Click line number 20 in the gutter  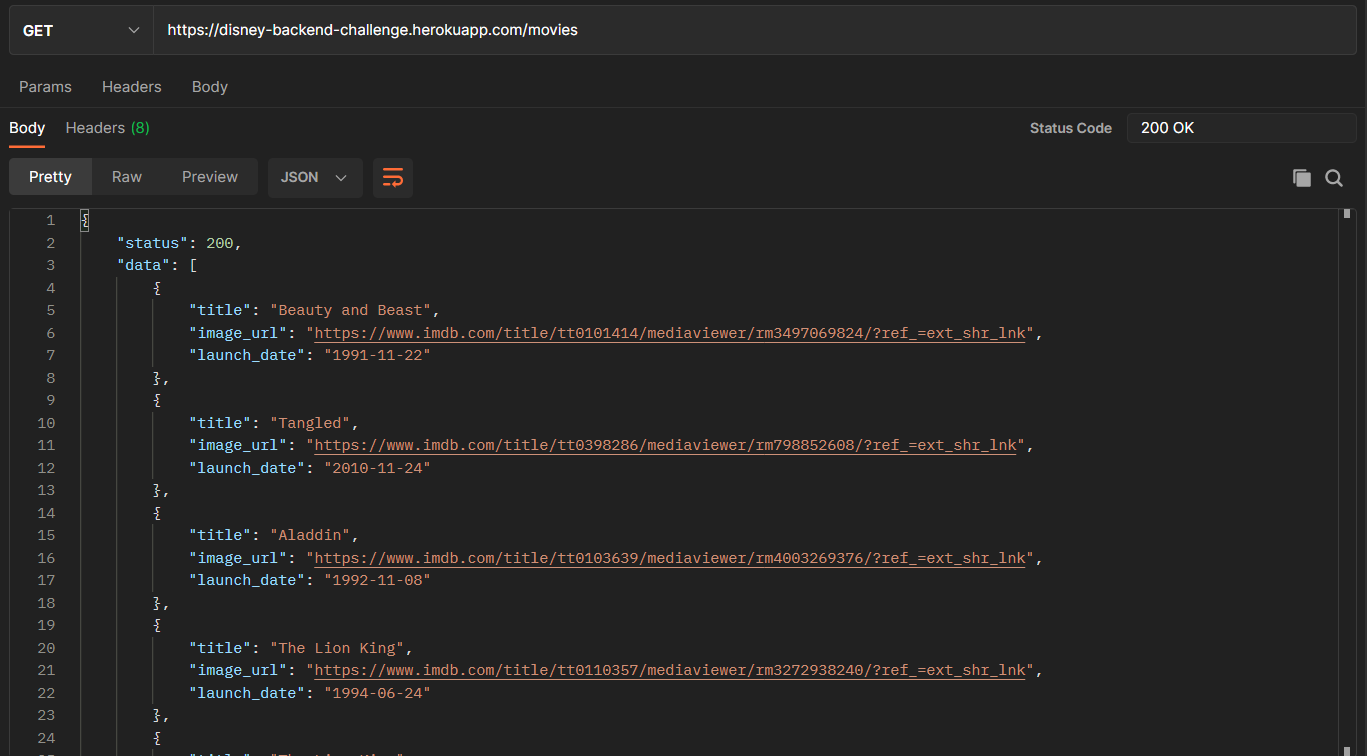[46, 648]
